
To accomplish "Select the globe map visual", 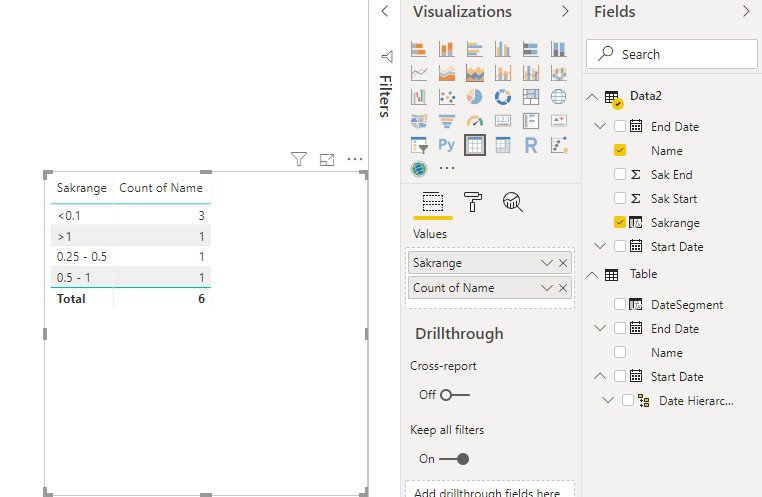I will [x=558, y=97].
